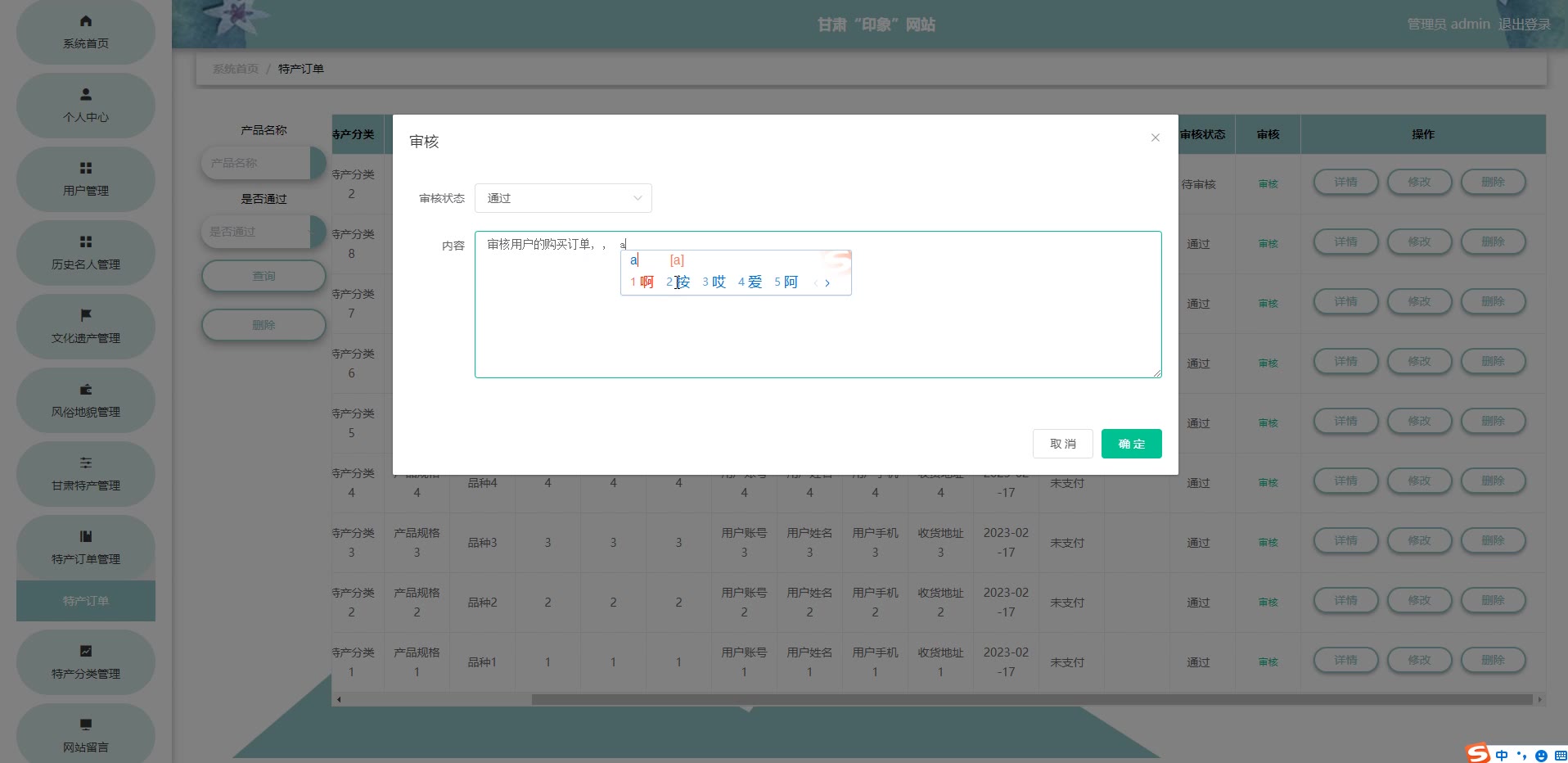Click the table scrollbar right arrow
Screen dimensions: 1568x763
[1539, 700]
